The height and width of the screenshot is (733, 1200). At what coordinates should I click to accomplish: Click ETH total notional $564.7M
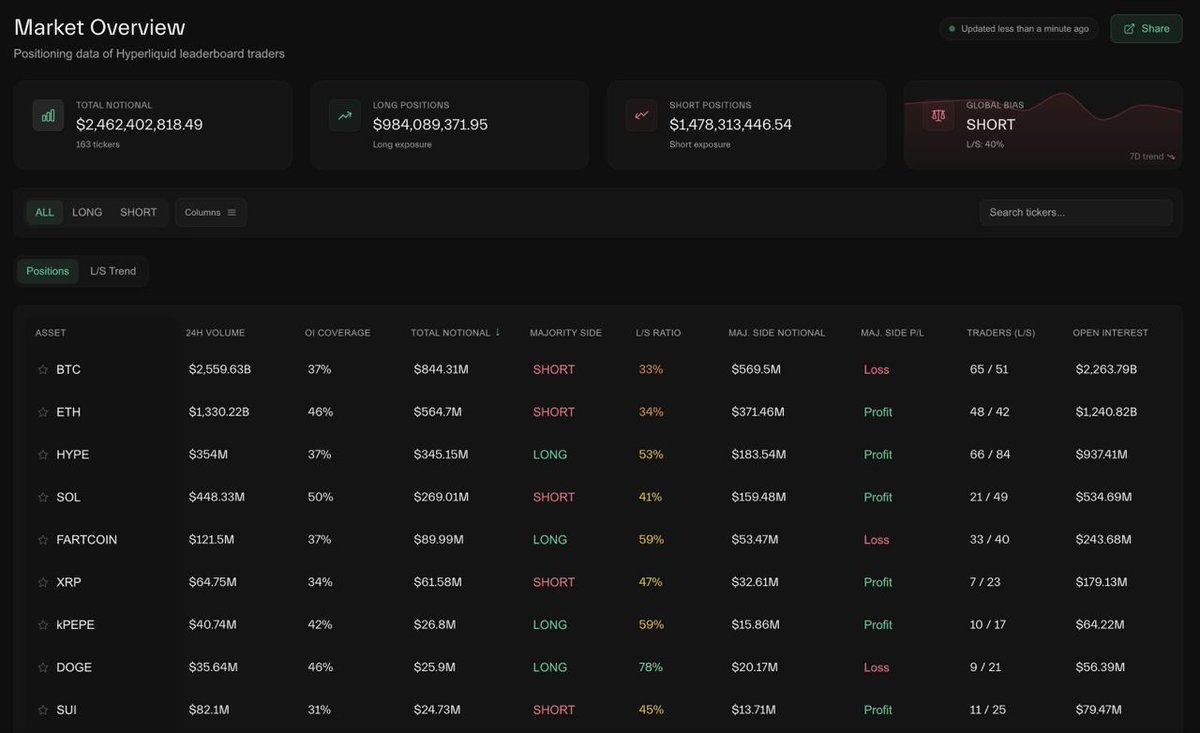(437, 412)
